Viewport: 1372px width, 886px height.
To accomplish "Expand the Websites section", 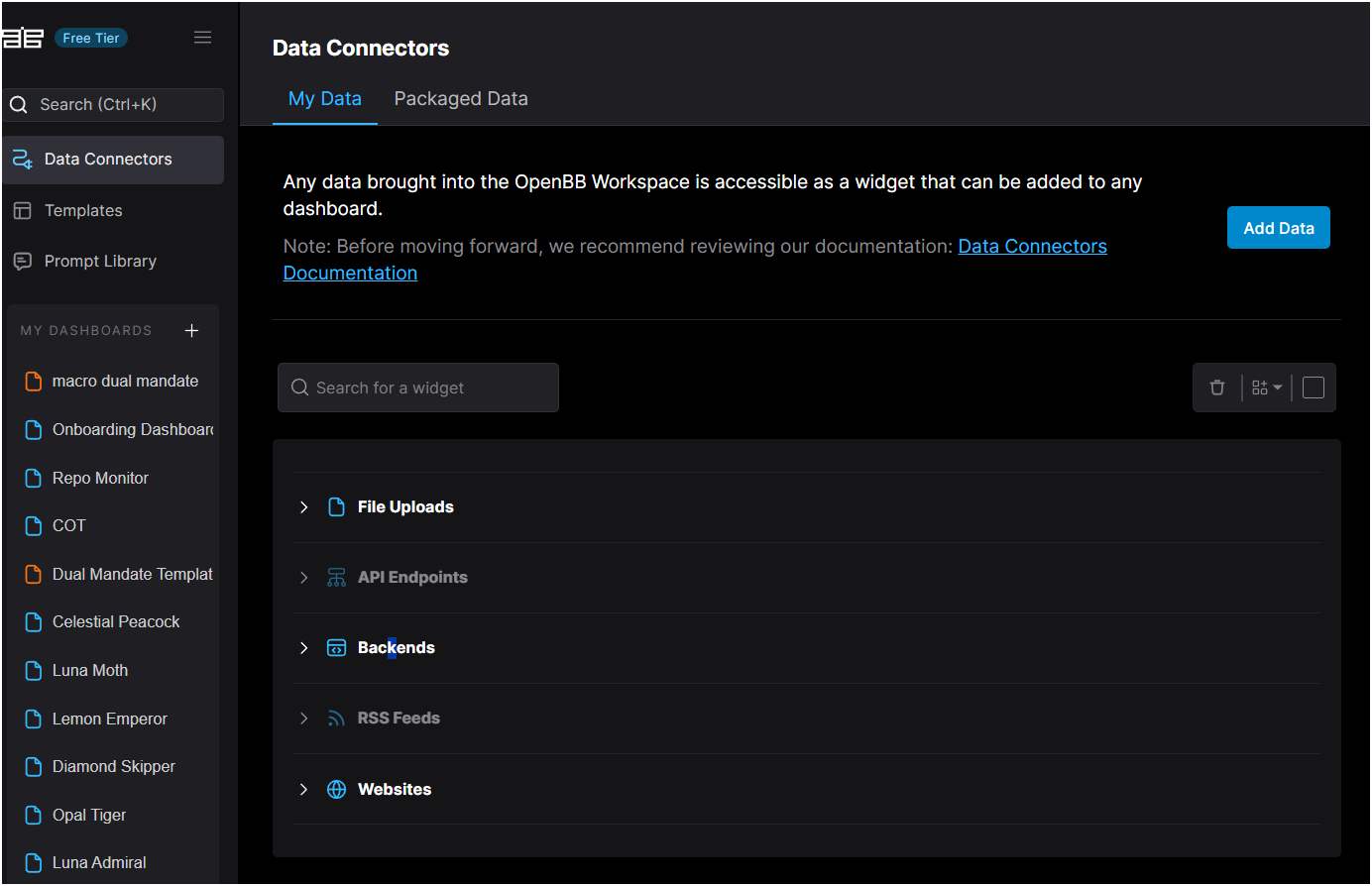I will tap(304, 789).
